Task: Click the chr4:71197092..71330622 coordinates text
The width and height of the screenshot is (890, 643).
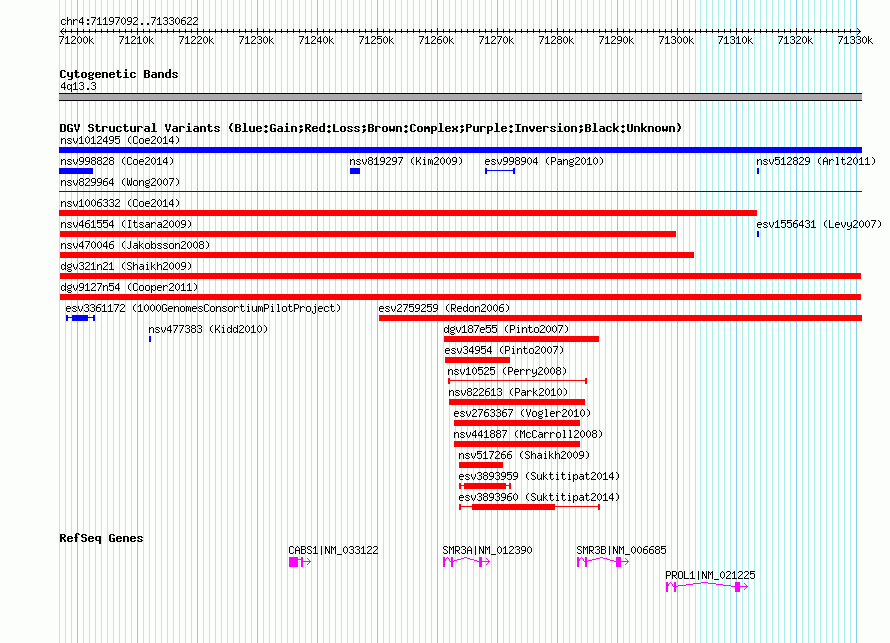Action: point(129,21)
